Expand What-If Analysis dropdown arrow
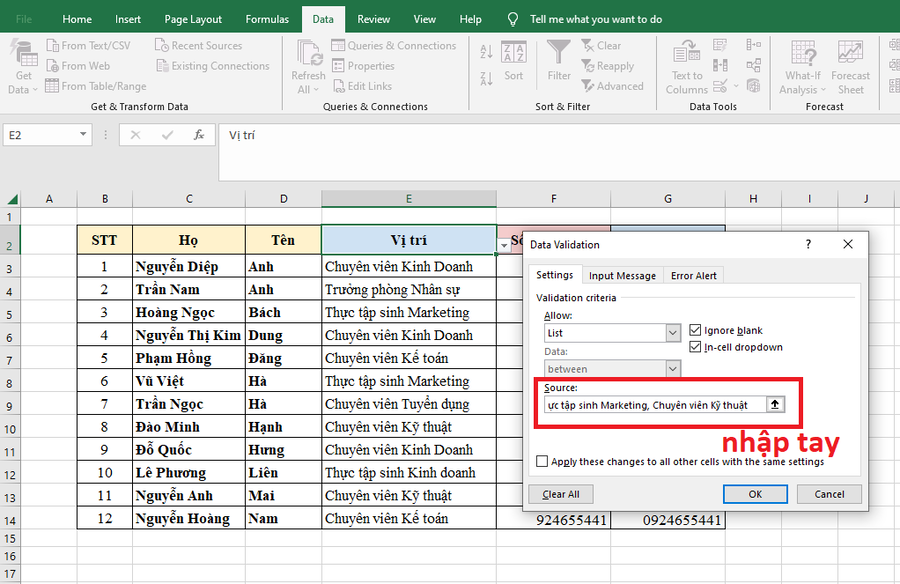 coord(823,90)
